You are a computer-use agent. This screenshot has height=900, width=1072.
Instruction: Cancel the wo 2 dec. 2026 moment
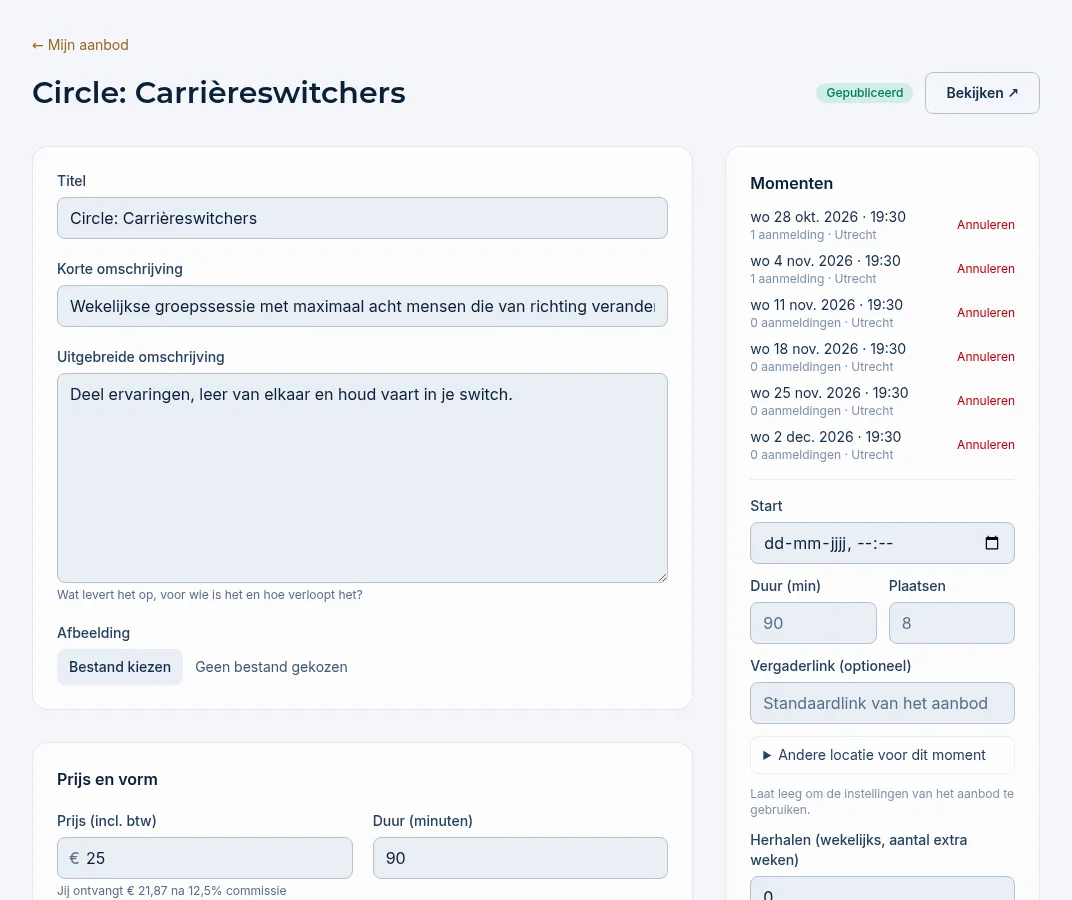985,445
